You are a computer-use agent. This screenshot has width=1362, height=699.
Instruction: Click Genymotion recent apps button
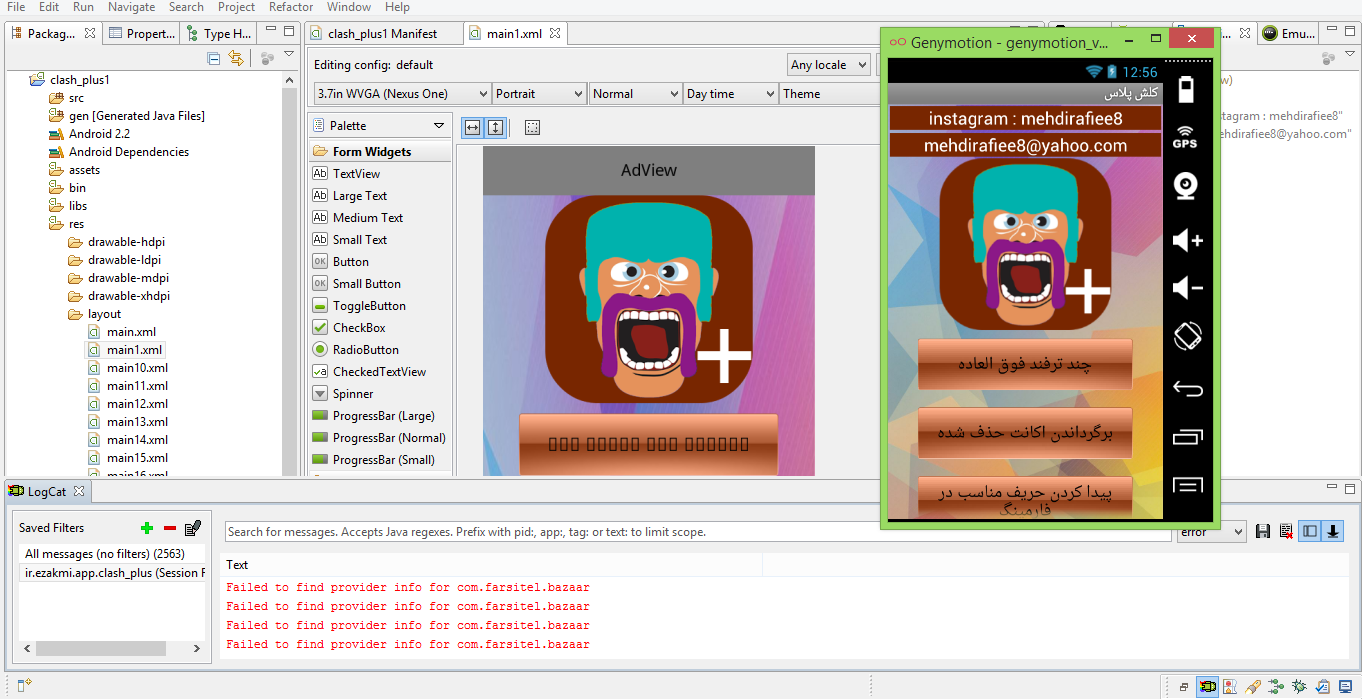(x=1187, y=436)
